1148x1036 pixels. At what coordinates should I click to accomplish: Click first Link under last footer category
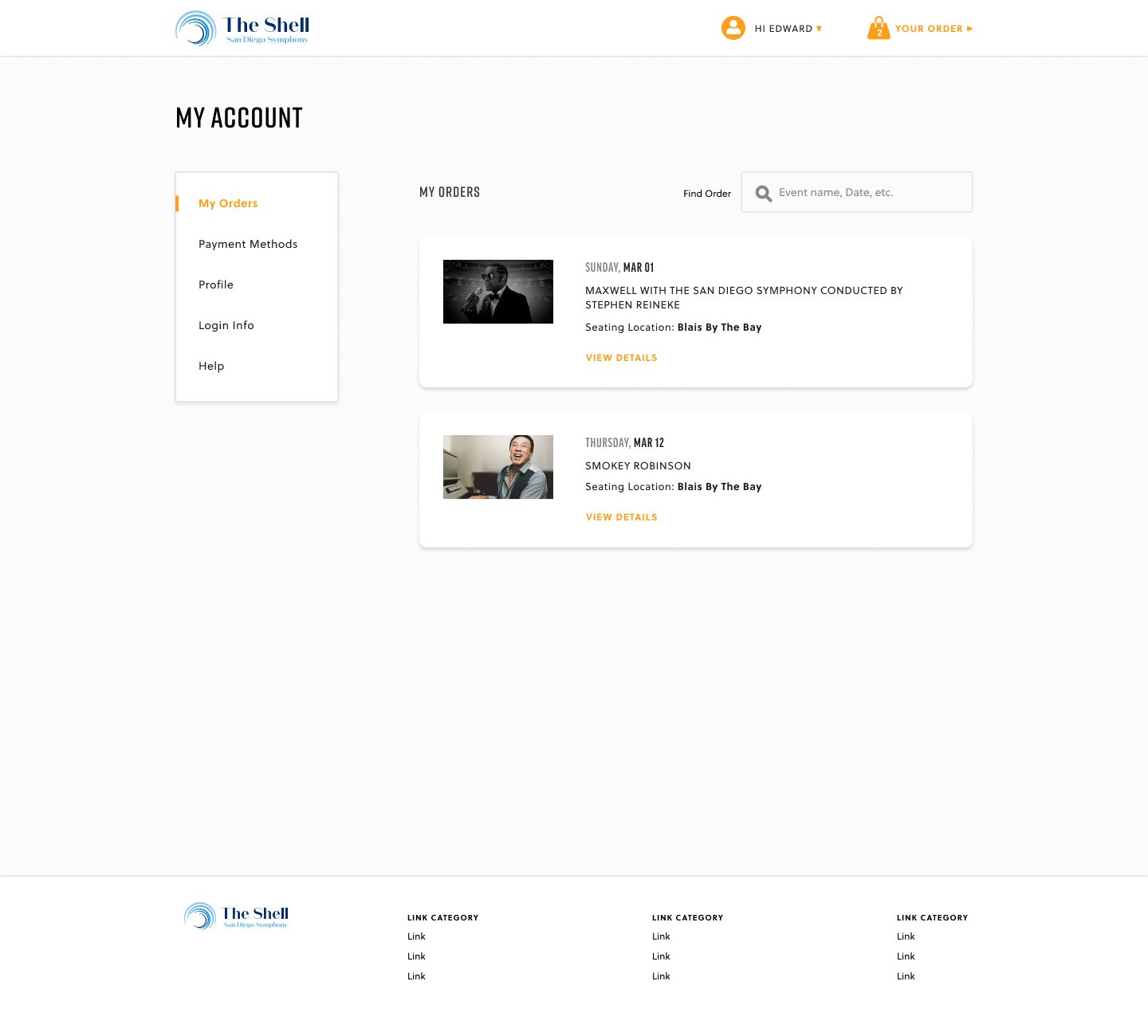pyautogui.click(x=906, y=936)
